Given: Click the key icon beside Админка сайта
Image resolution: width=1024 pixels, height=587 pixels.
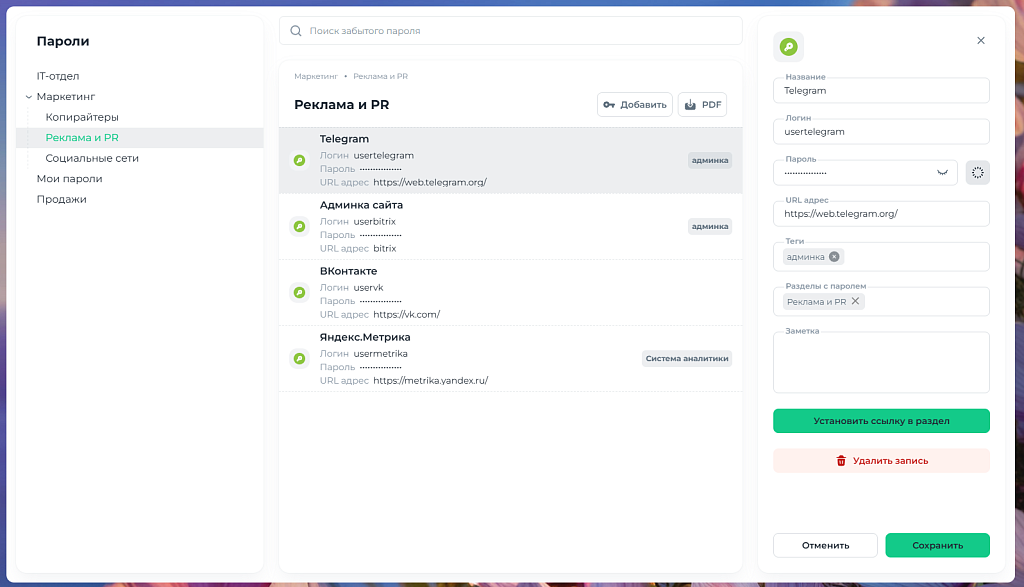Looking at the screenshot, I should coord(298,226).
